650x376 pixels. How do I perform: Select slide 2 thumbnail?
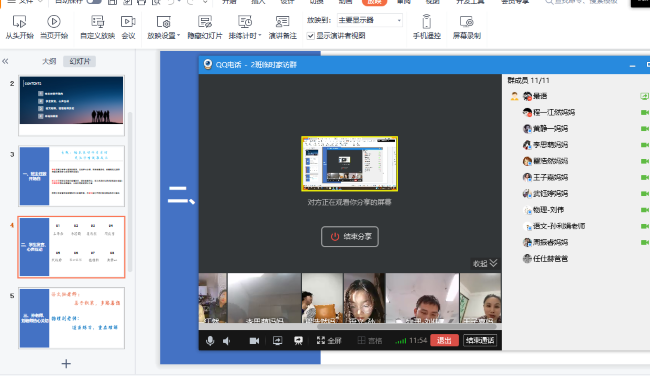pos(71,106)
